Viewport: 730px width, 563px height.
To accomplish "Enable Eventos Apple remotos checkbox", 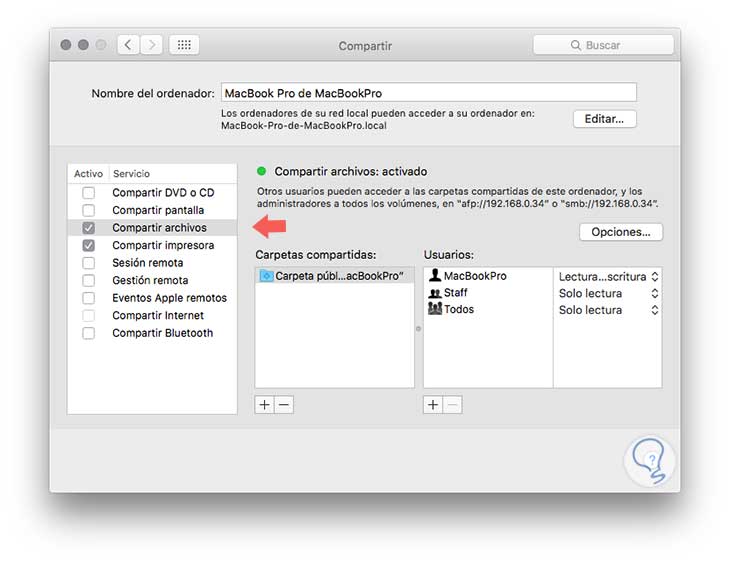I will (88, 298).
